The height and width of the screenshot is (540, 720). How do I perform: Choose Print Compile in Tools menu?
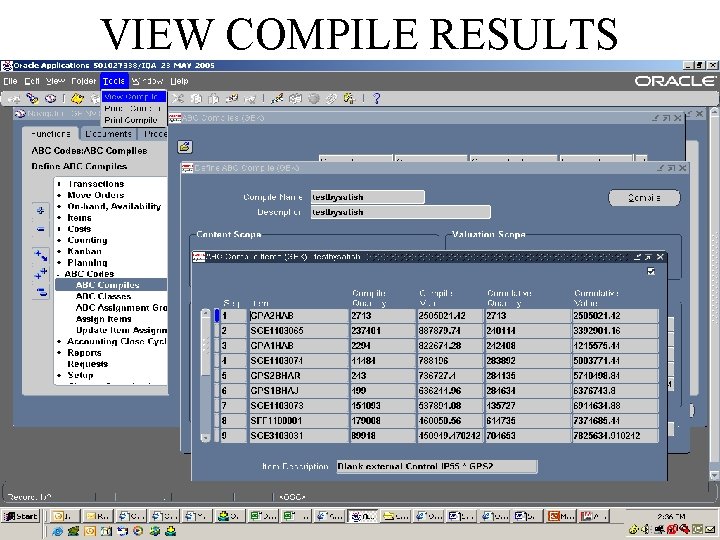[x=133, y=120]
